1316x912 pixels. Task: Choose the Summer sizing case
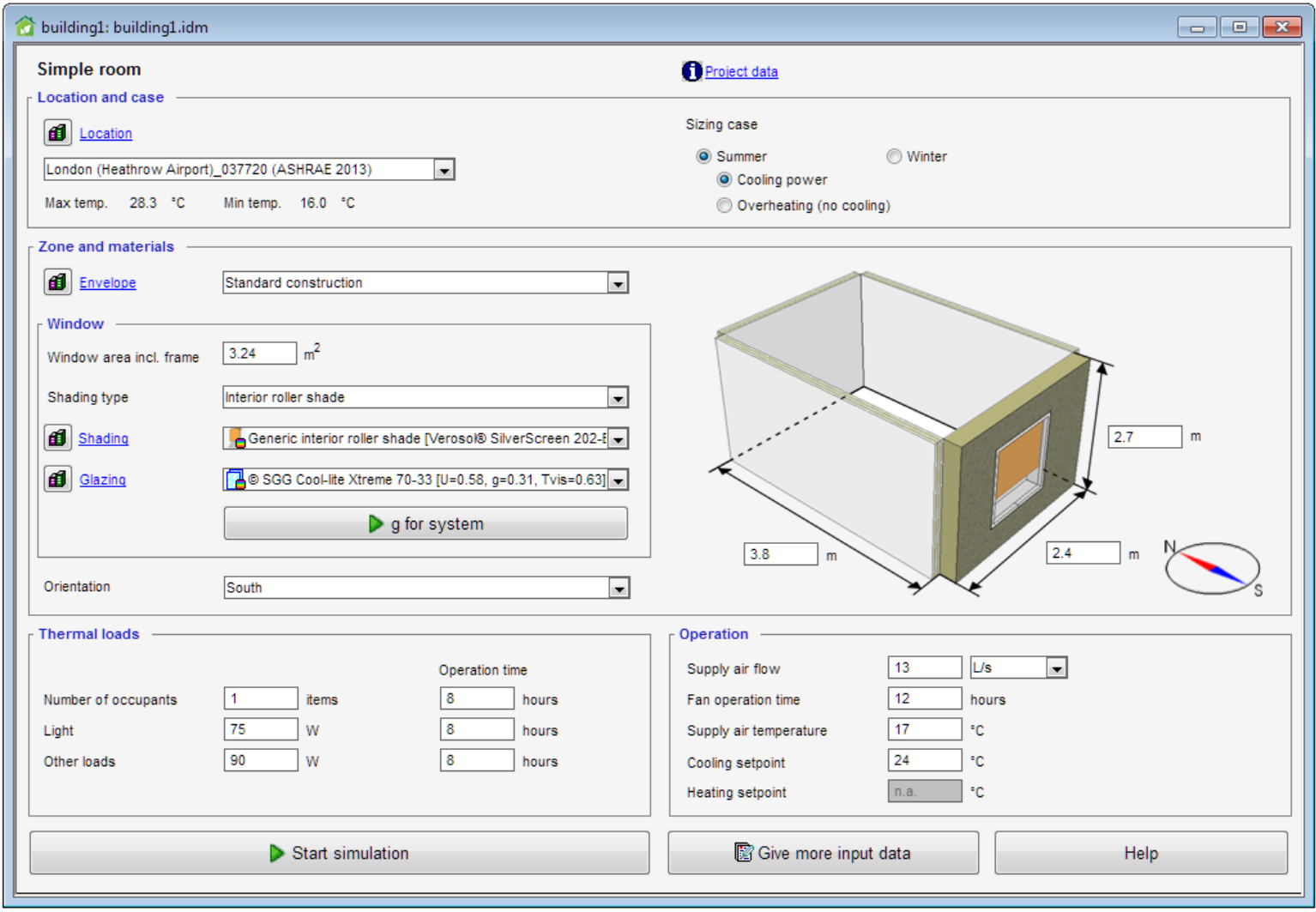(703, 156)
